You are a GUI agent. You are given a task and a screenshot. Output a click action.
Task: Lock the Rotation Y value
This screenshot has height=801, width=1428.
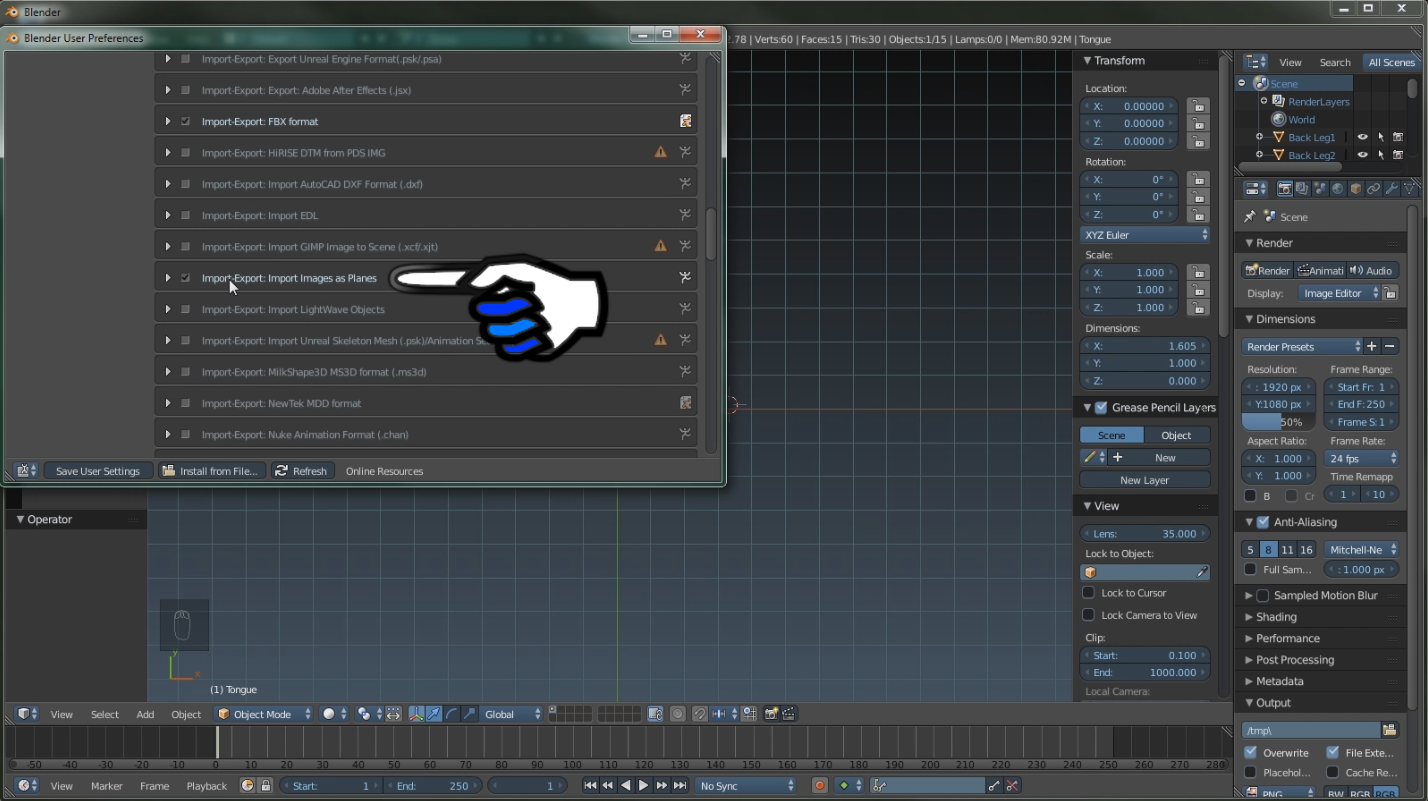point(1197,197)
